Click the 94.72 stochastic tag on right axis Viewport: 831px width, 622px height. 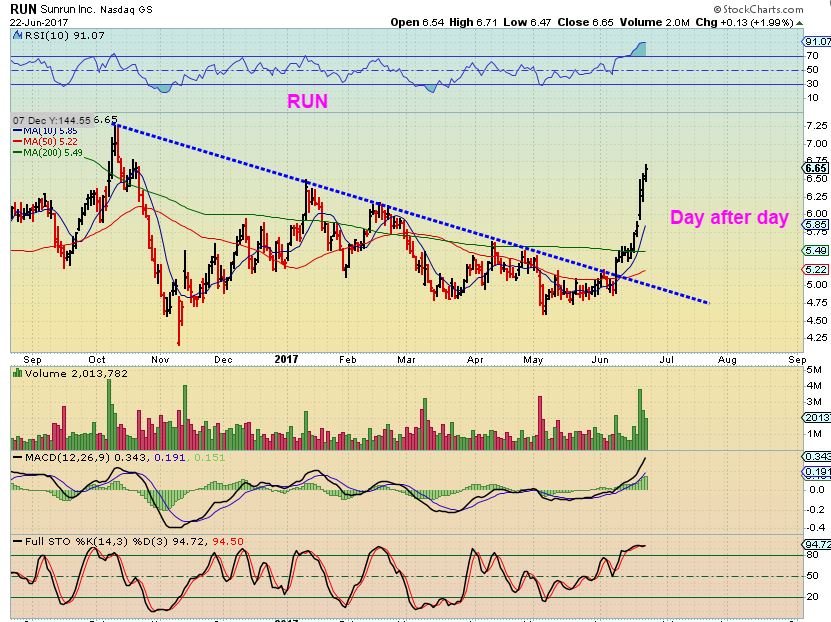817,544
